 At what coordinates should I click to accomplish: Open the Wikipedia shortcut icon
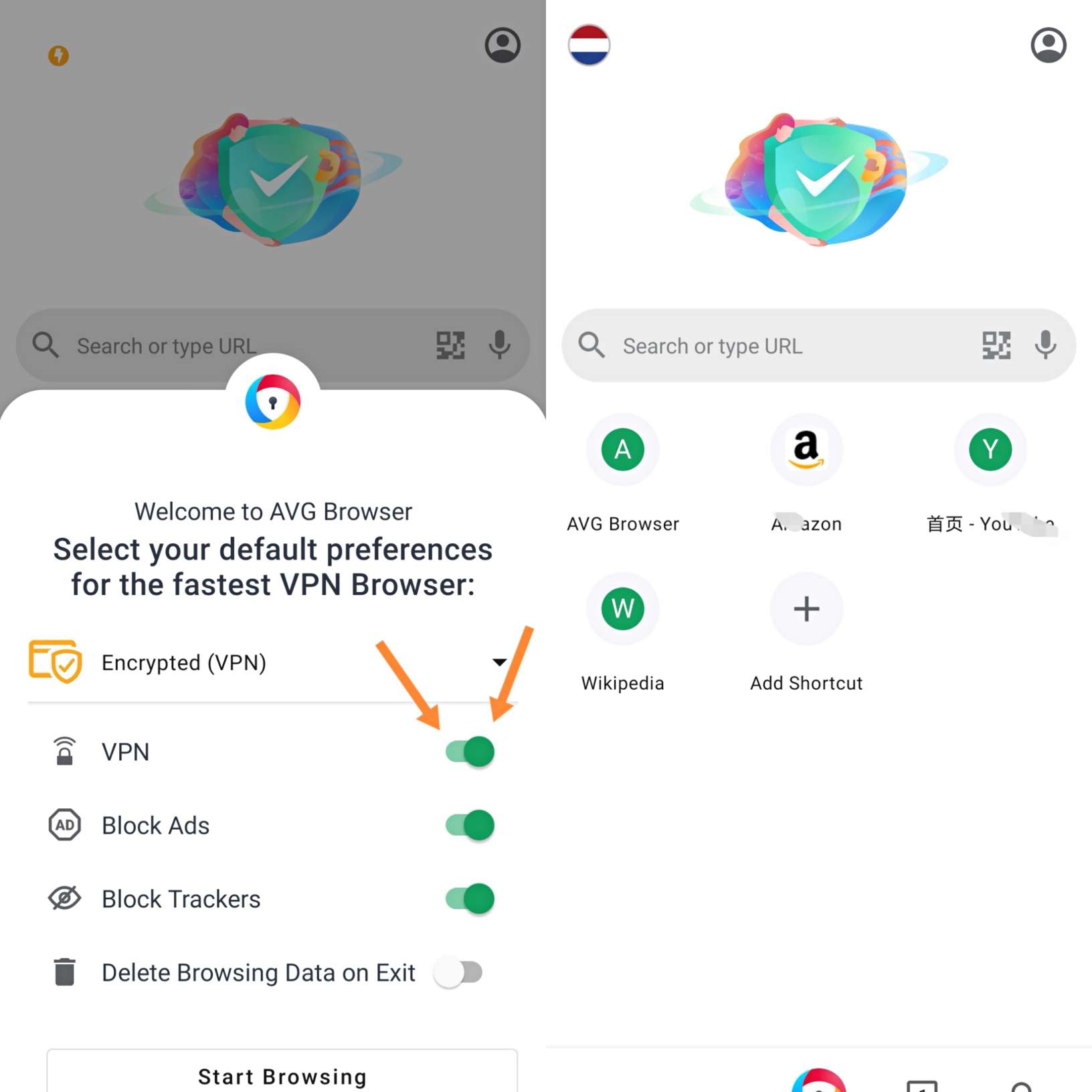(622, 609)
